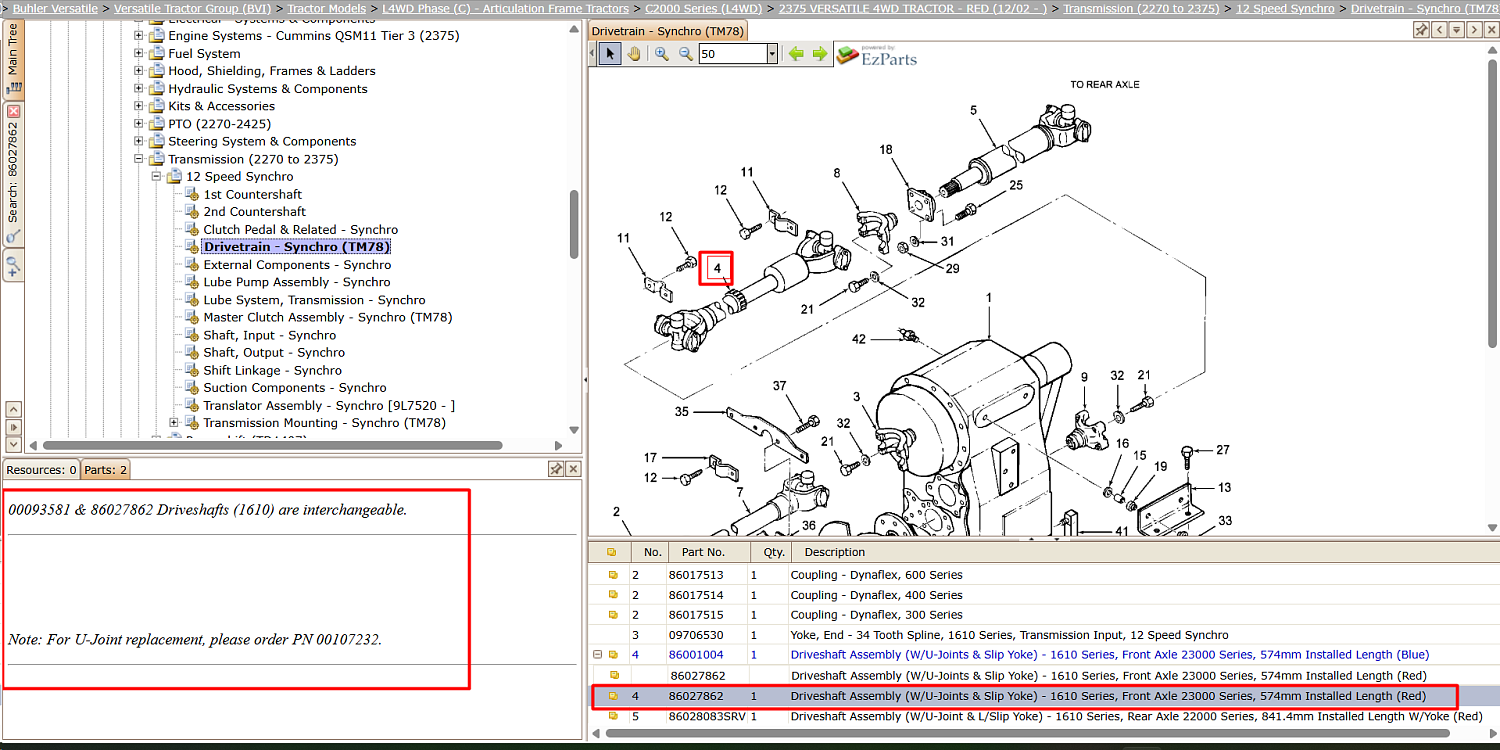Click the note icon for part 86017515
The height and width of the screenshot is (750, 1500).
tap(613, 615)
